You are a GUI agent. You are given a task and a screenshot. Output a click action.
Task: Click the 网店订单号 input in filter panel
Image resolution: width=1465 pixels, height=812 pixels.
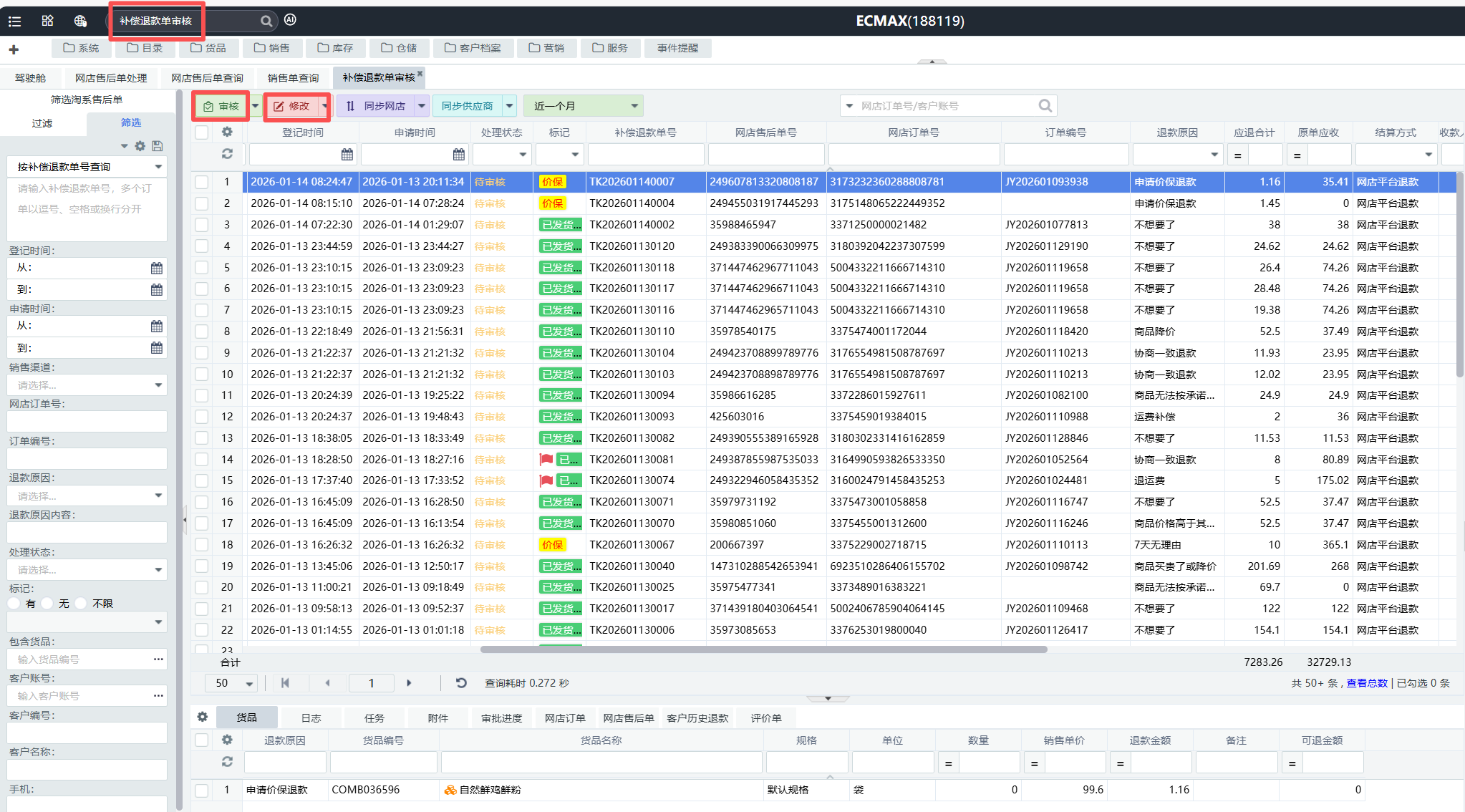coord(87,422)
